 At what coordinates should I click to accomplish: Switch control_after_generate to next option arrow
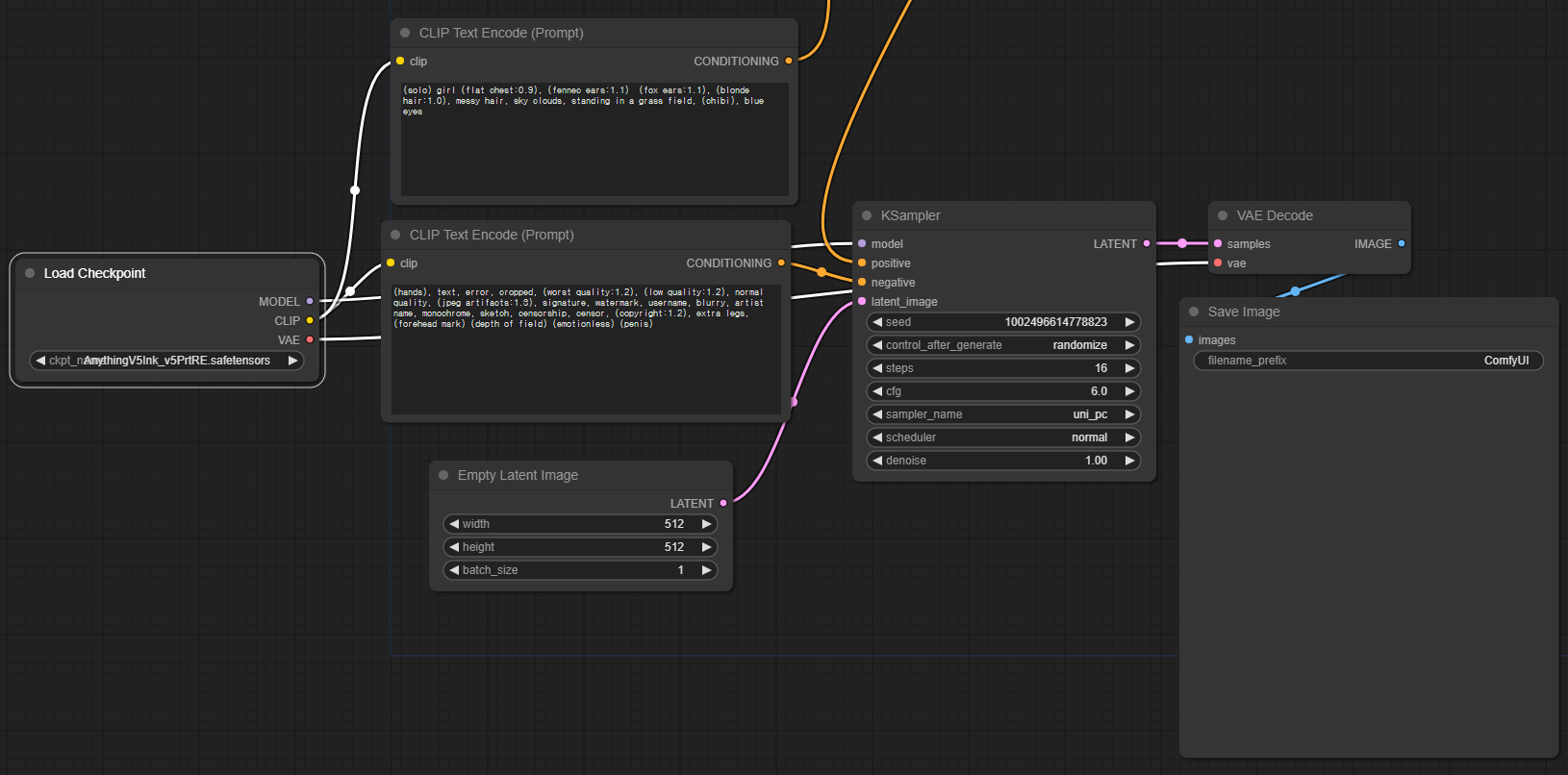coord(1129,345)
